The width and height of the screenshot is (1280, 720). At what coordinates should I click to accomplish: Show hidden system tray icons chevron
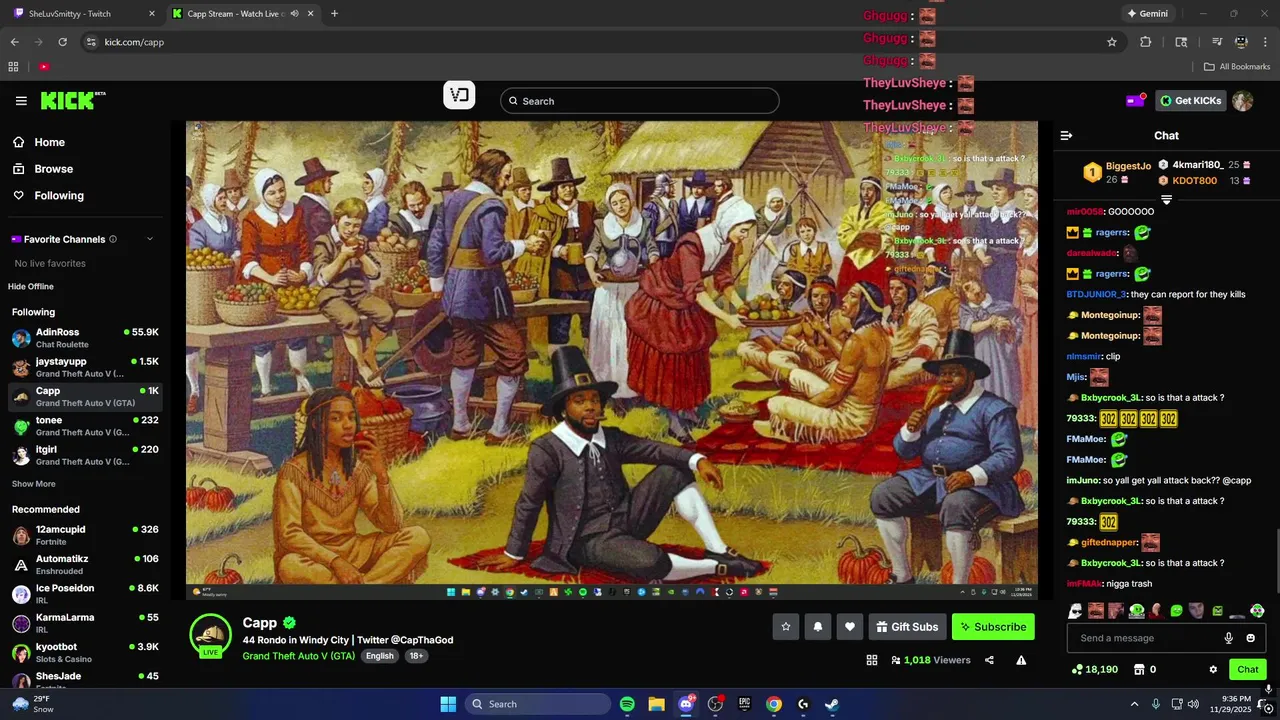tap(1134, 704)
